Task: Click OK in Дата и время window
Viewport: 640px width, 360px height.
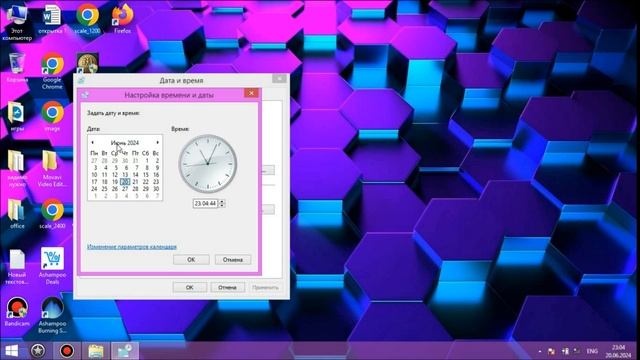Action: 189,287
